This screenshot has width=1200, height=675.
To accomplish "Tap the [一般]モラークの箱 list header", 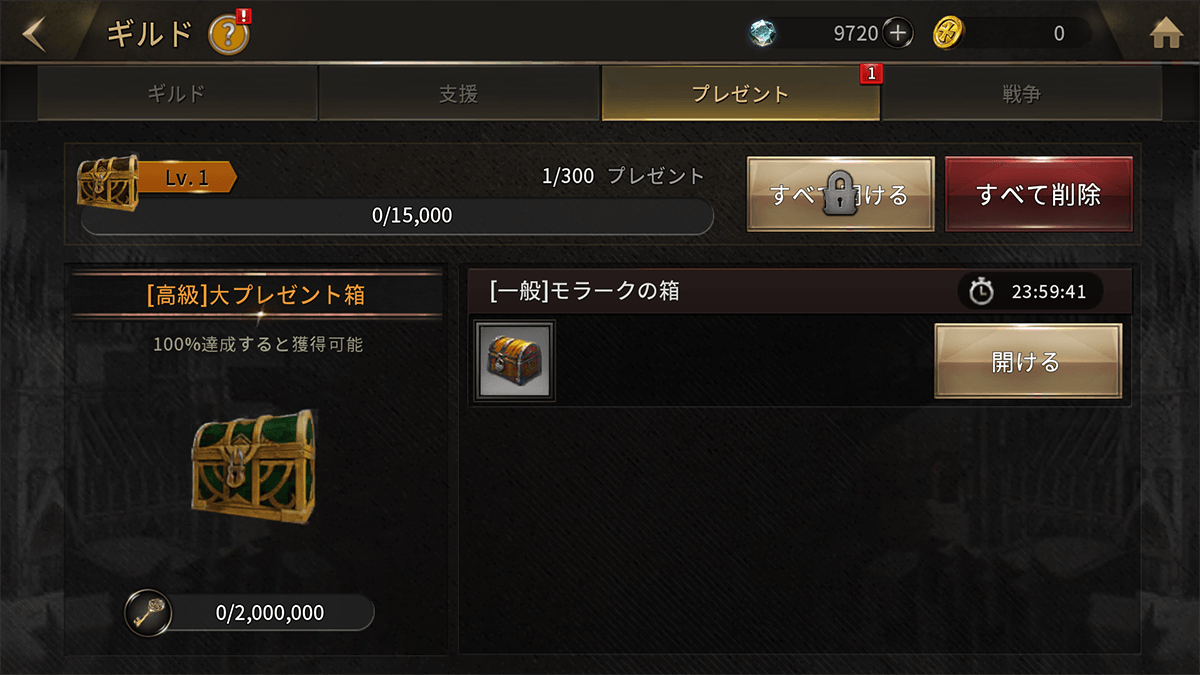I will point(800,291).
